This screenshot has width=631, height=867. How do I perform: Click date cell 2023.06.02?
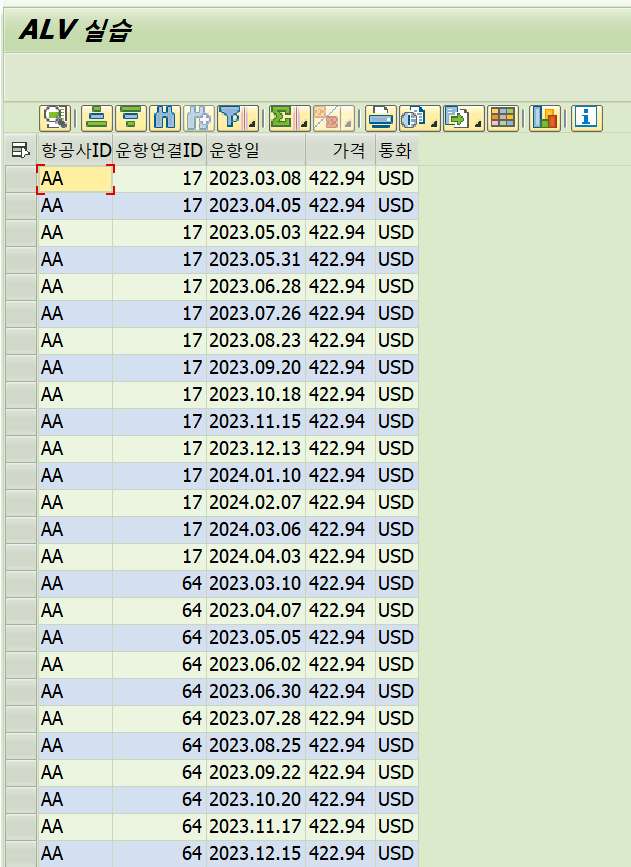255,665
